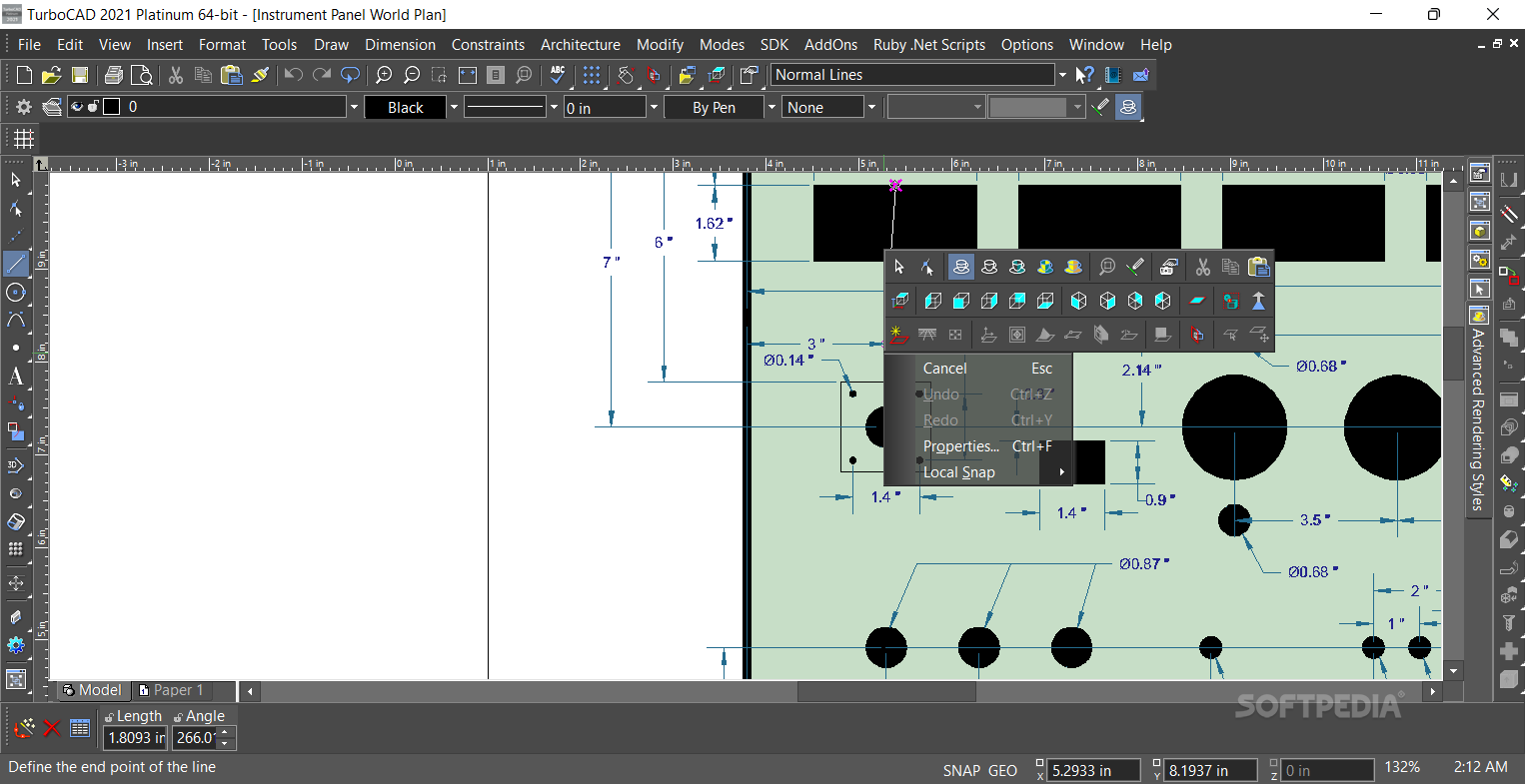Viewport: 1525px width, 784px height.
Task: Click the Zoom In magnifier icon
Action: (384, 75)
